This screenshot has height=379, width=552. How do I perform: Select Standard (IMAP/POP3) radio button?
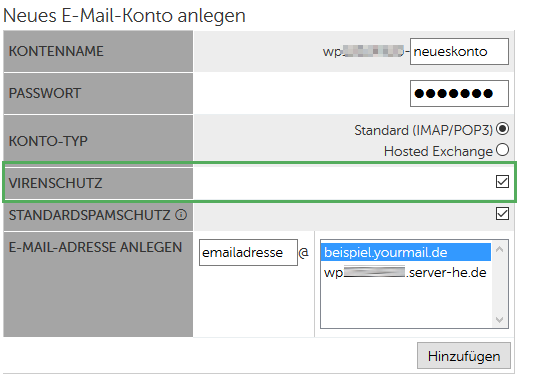coord(502,129)
